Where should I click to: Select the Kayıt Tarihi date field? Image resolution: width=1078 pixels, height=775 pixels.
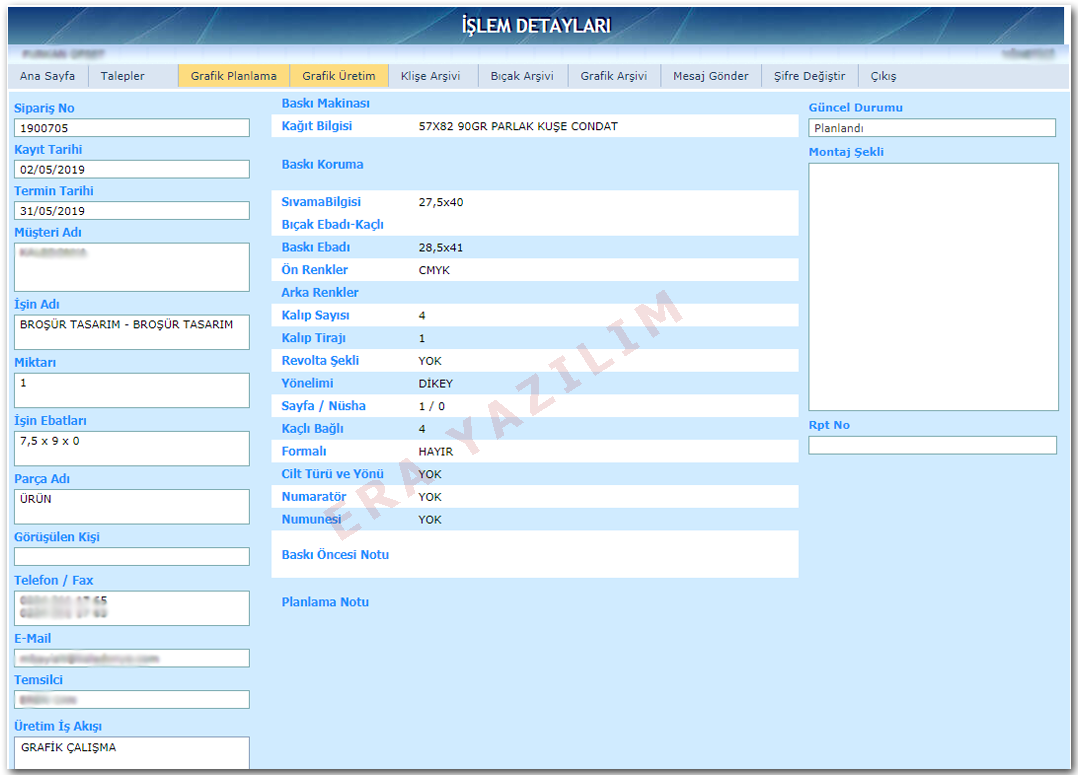pos(132,170)
